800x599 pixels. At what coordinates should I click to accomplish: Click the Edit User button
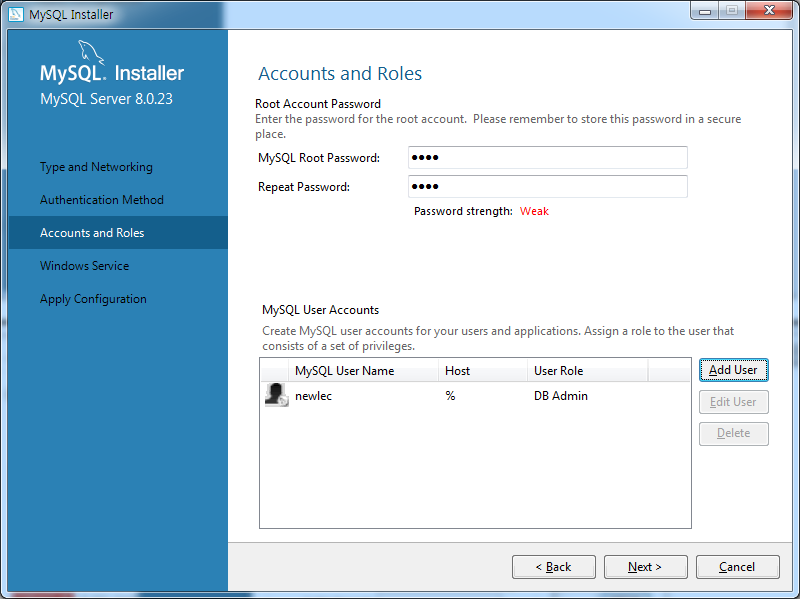pyautogui.click(x=733, y=402)
